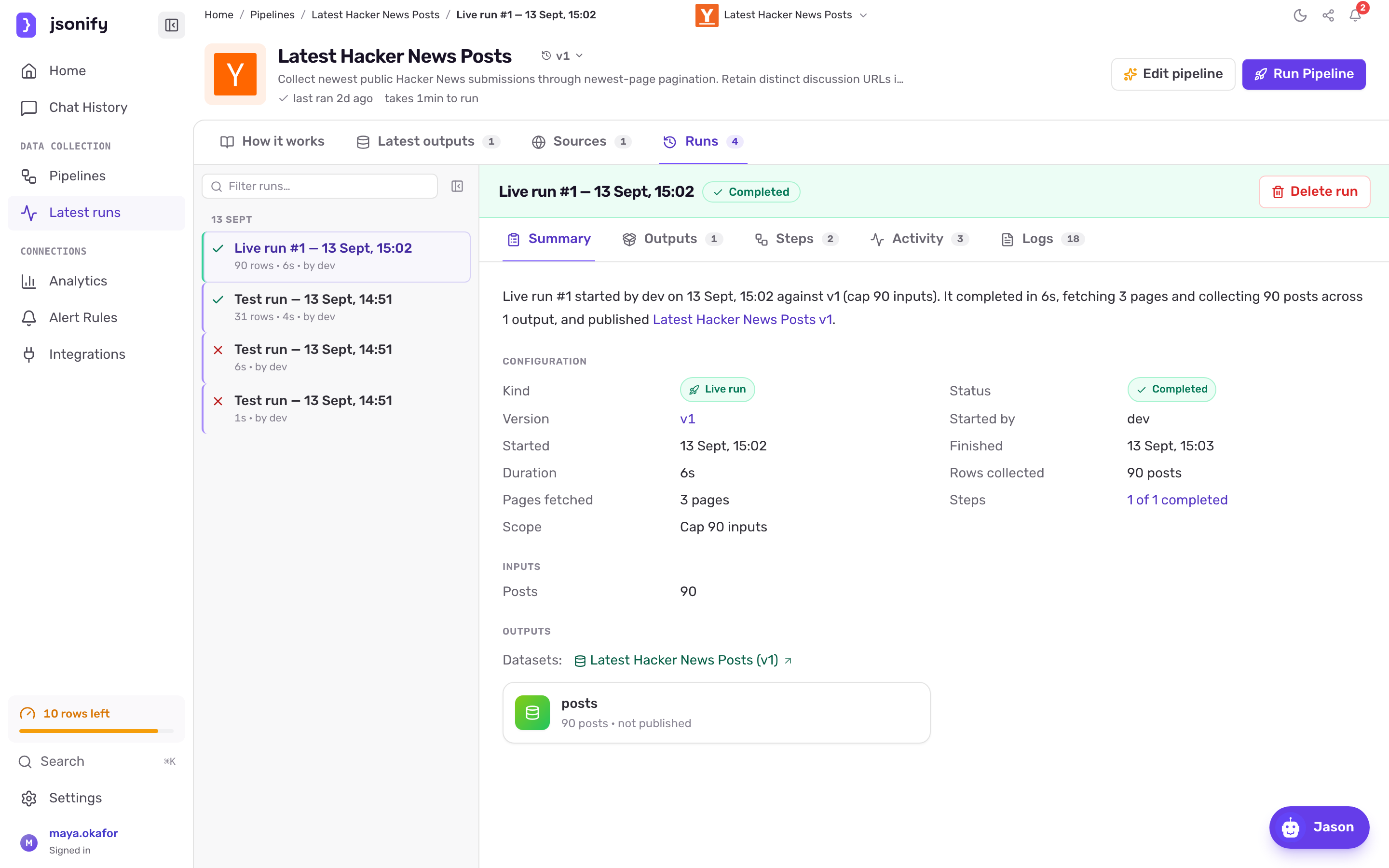The width and height of the screenshot is (1389, 868).
Task: Open notifications bell icon
Action: point(1355,15)
